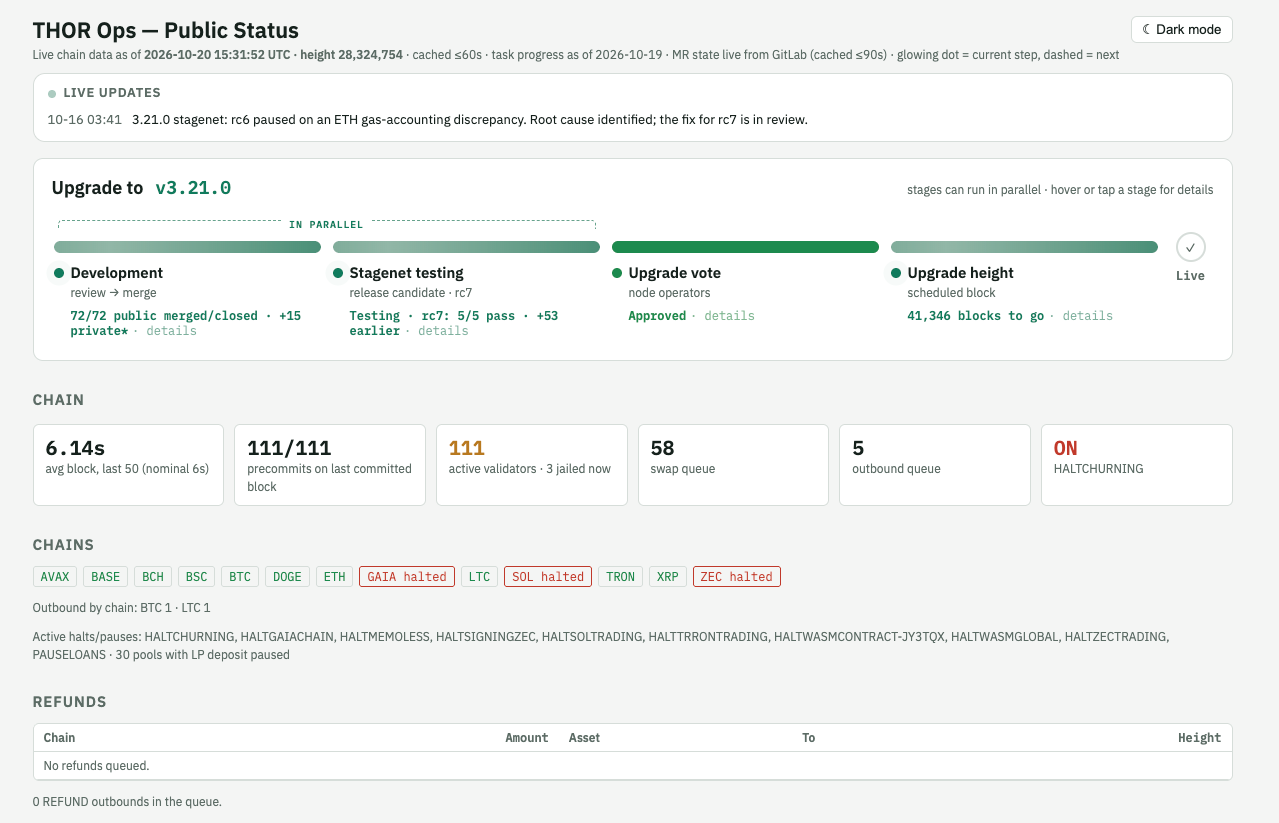Viewport: 1279px width, 823px height.
Task: Click the Upgrade vote progress bar
Action: 745,247
